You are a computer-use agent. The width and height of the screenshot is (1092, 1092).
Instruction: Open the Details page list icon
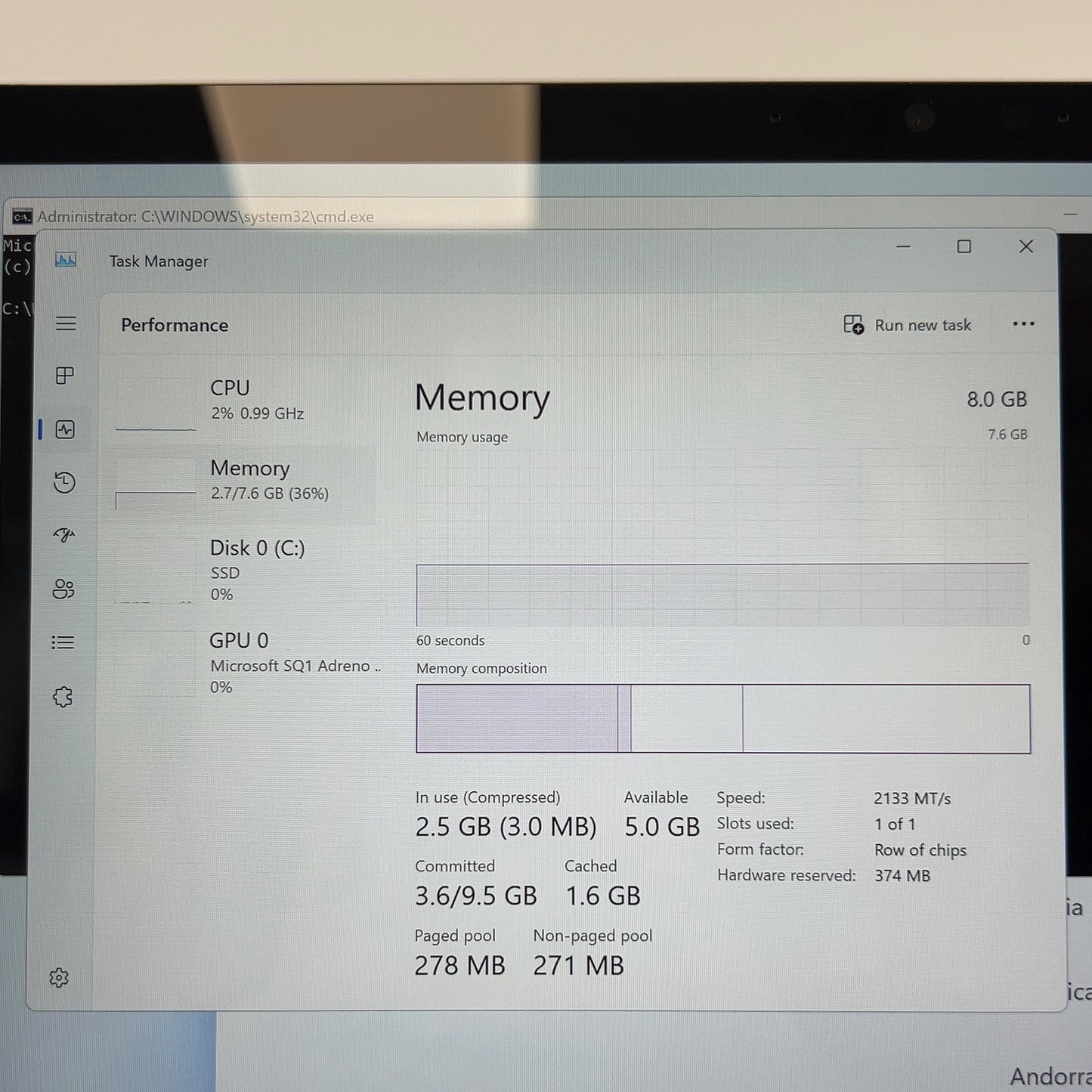[x=63, y=642]
